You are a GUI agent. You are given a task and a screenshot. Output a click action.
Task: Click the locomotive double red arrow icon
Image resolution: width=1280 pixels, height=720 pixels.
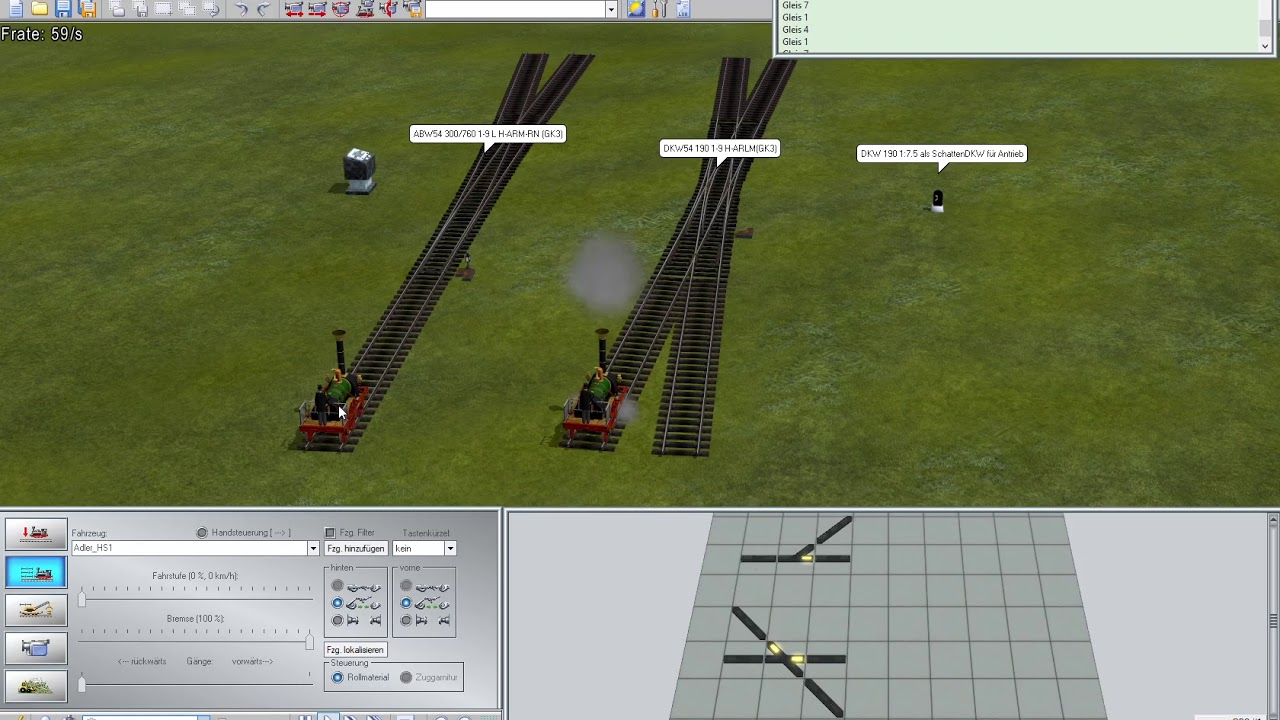pos(294,9)
